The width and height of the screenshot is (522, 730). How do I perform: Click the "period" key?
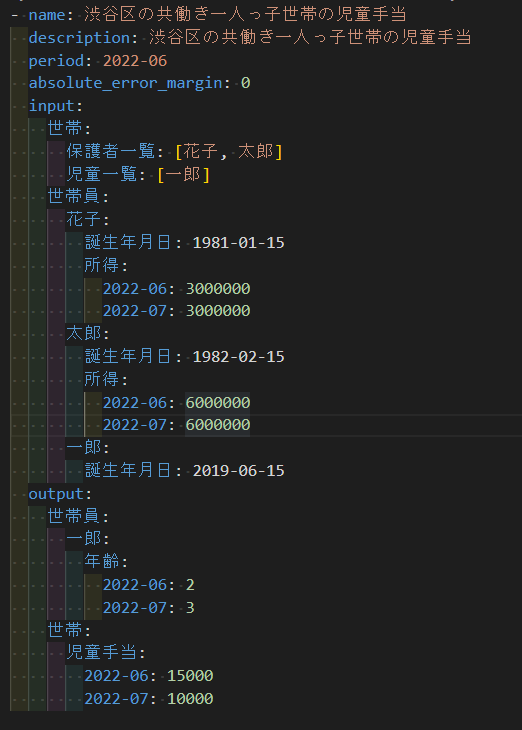pos(56,61)
